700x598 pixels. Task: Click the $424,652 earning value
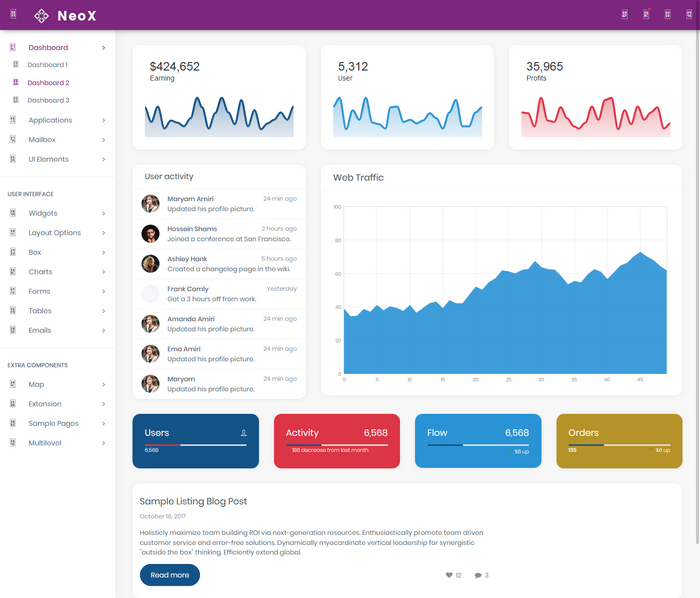coord(175,66)
